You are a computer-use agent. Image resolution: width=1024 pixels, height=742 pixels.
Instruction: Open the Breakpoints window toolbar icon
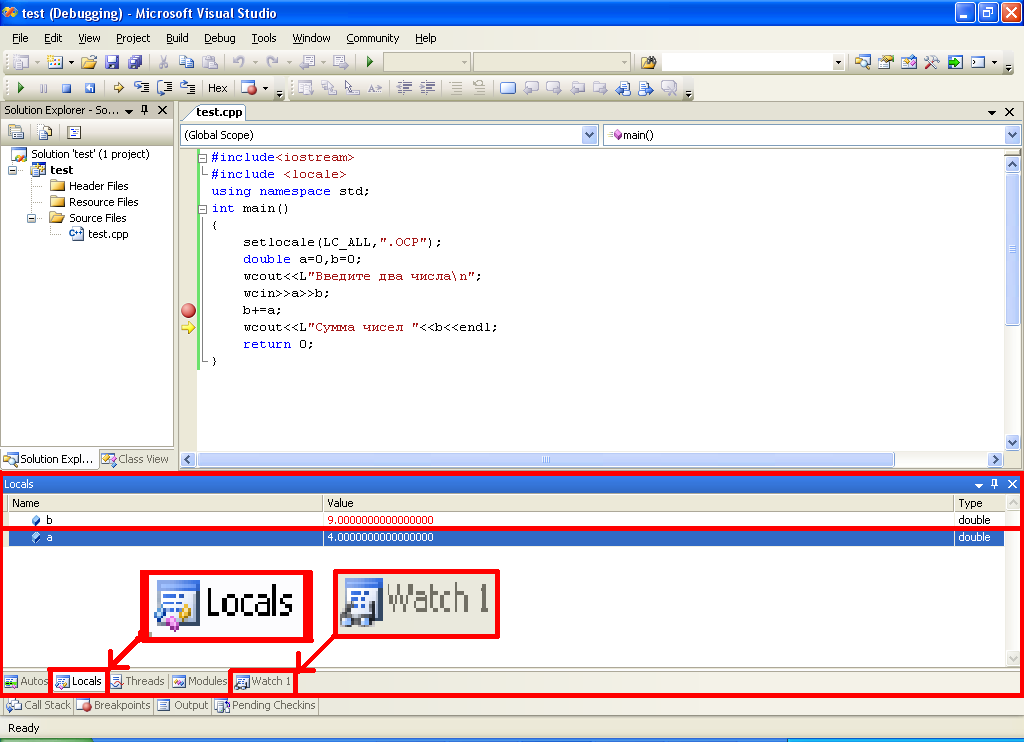coord(249,88)
